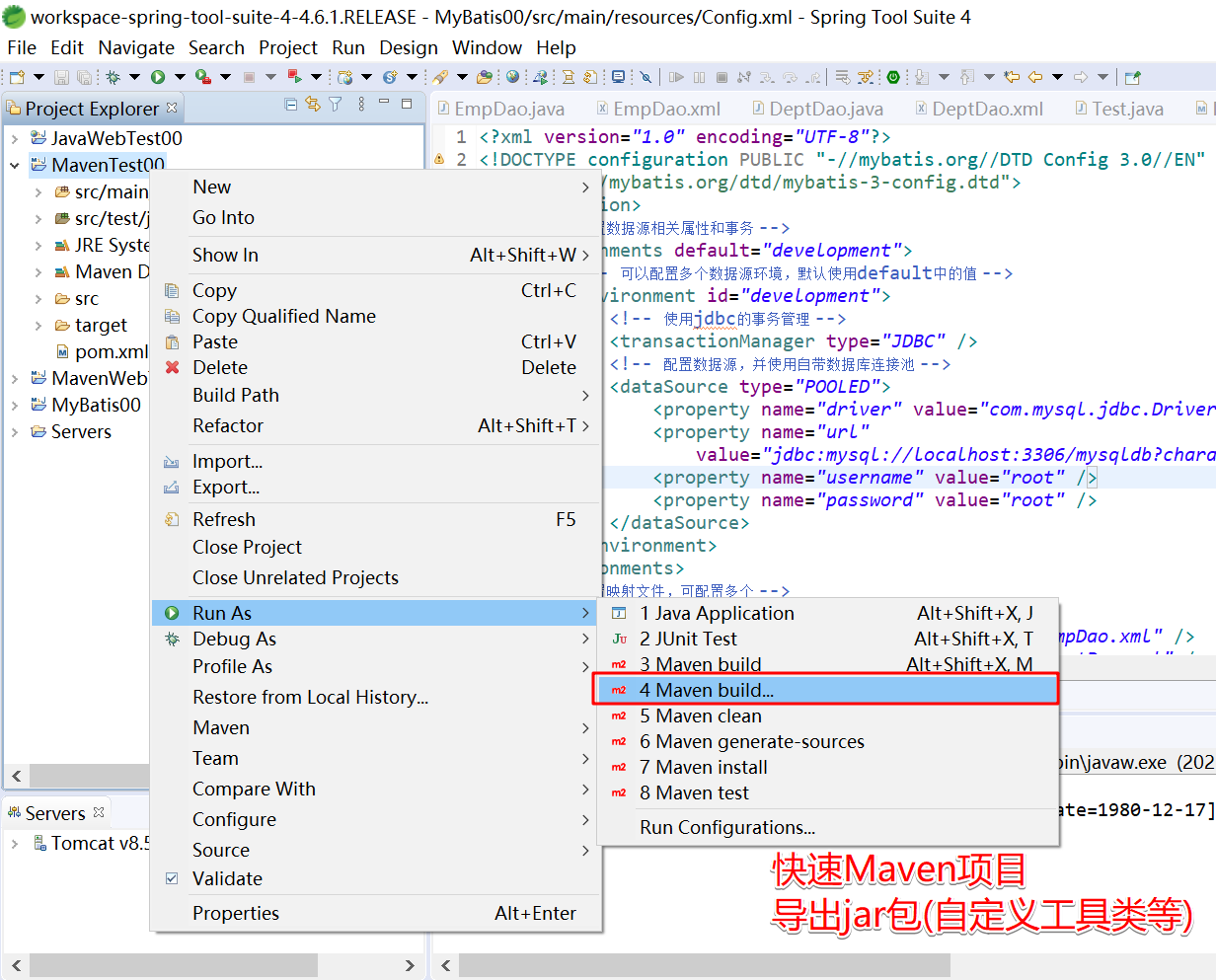Choose Properties in context menu
The image size is (1216, 980).
tap(376, 913)
